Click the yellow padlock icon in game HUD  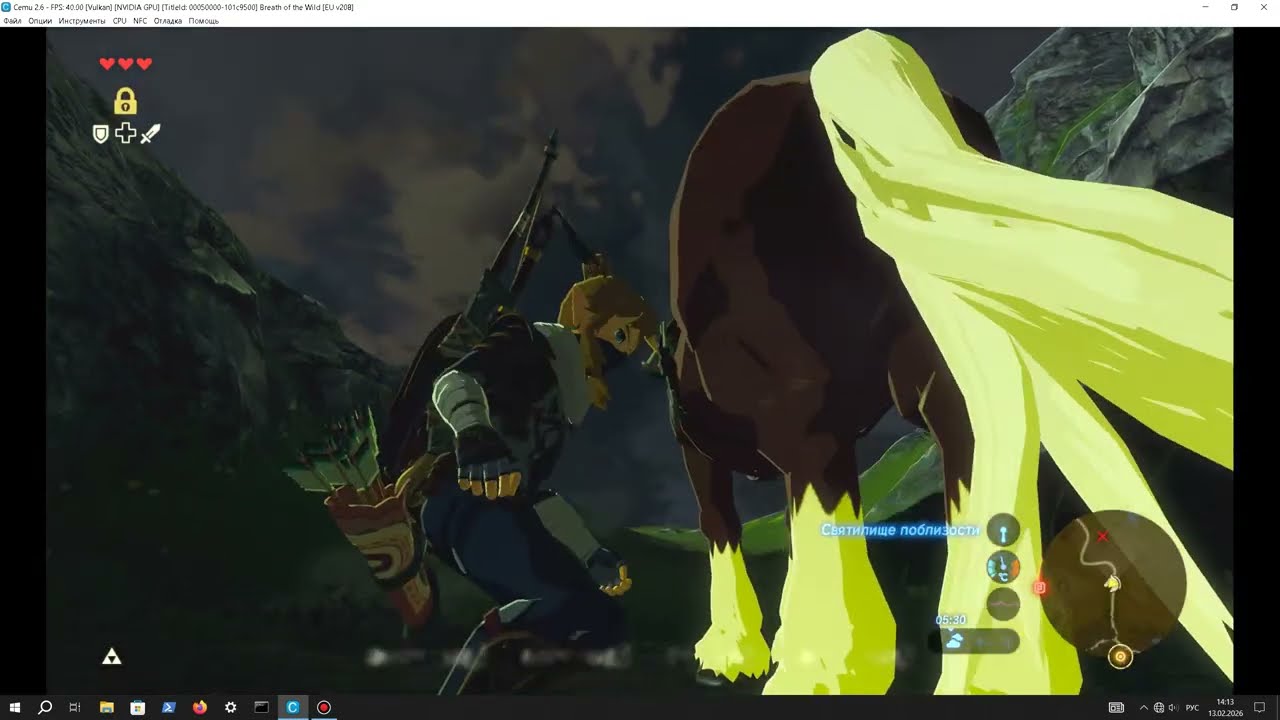point(125,101)
